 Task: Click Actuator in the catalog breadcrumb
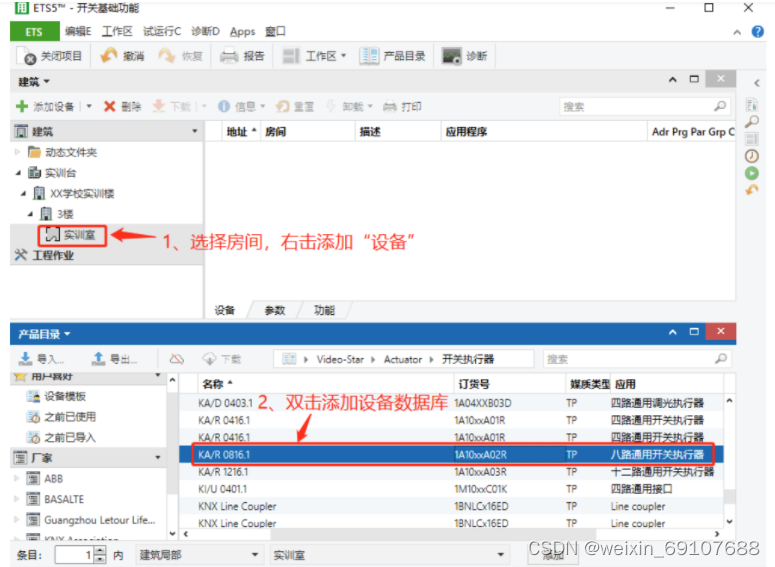click(403, 359)
